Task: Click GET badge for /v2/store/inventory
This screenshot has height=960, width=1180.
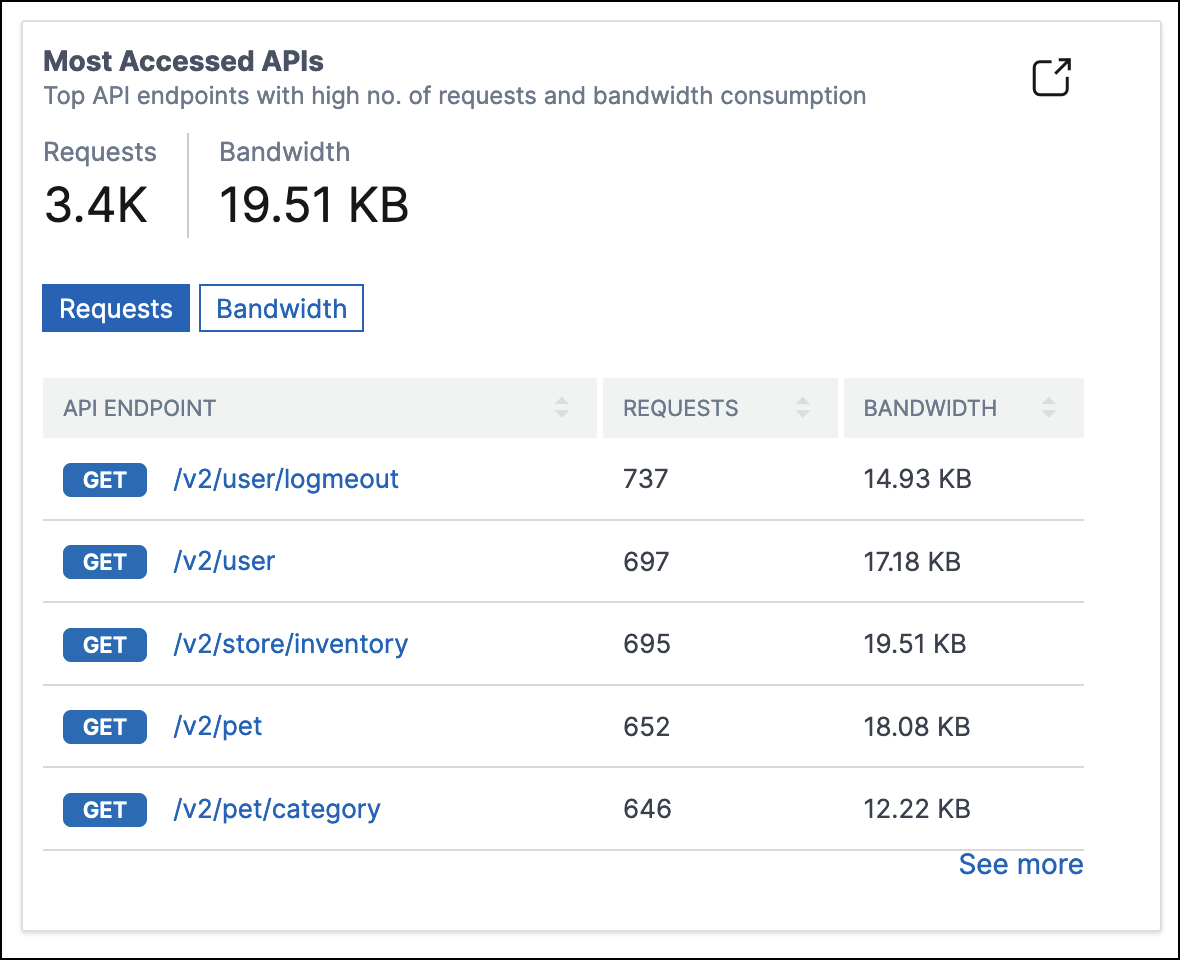Action: [105, 645]
